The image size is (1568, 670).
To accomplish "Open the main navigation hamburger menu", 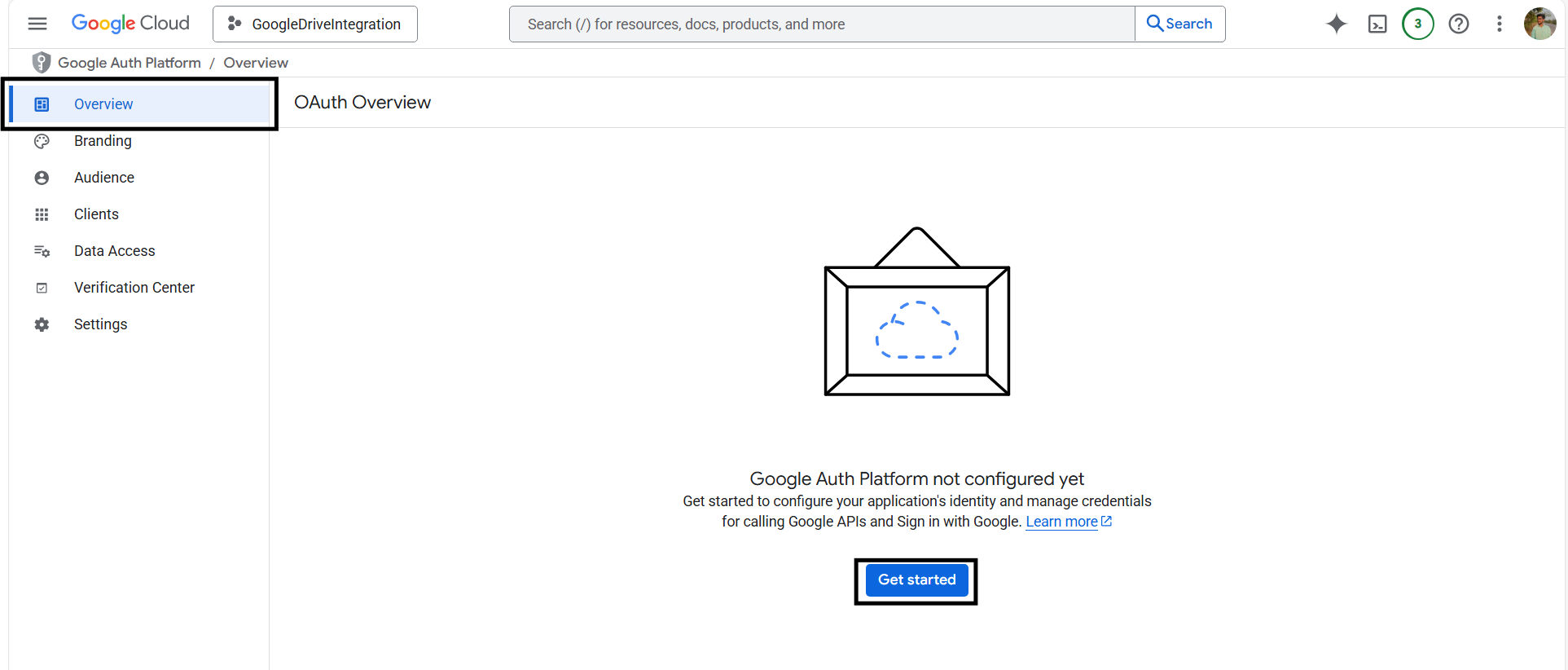I will pyautogui.click(x=37, y=24).
